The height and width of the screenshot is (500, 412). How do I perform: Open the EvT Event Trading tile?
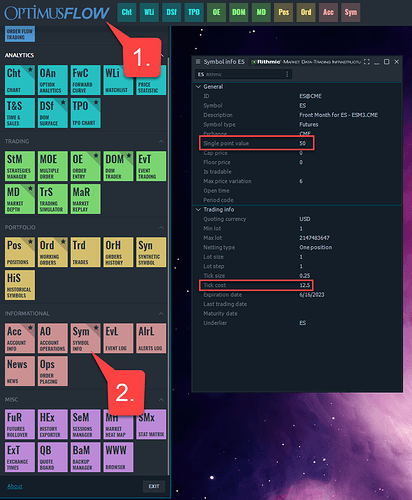pos(151,166)
